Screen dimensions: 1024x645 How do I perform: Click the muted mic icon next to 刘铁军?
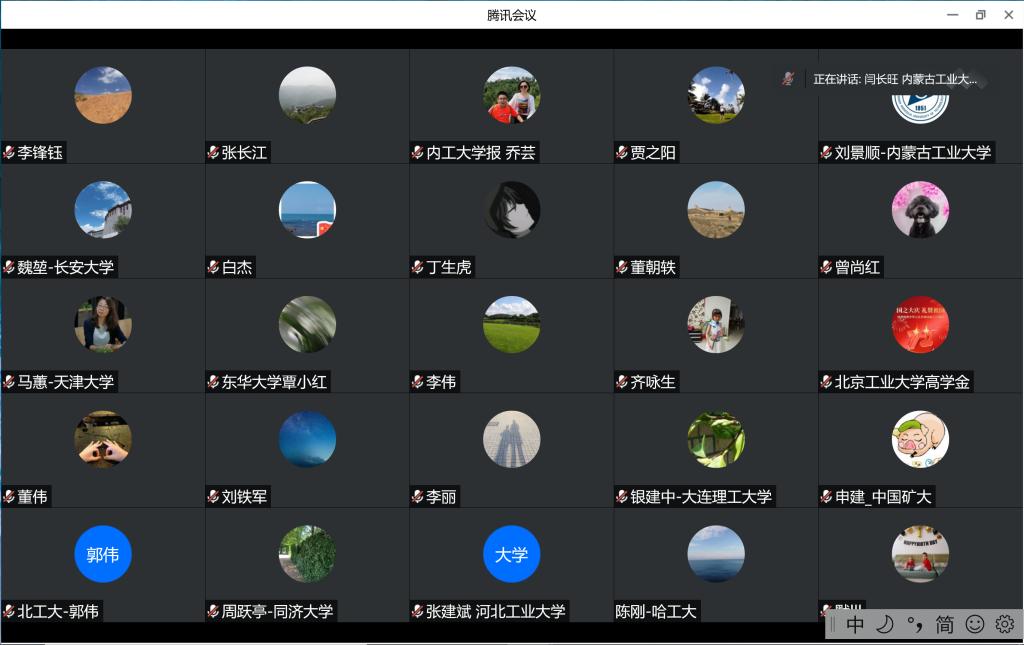[213, 497]
